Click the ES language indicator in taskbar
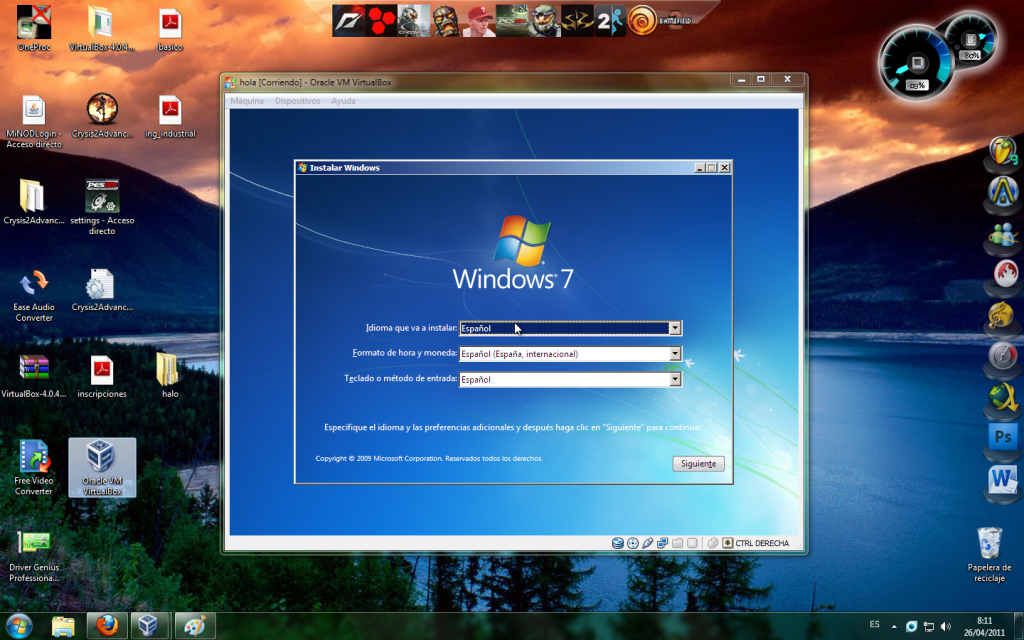This screenshot has height=640, width=1024. coord(874,624)
